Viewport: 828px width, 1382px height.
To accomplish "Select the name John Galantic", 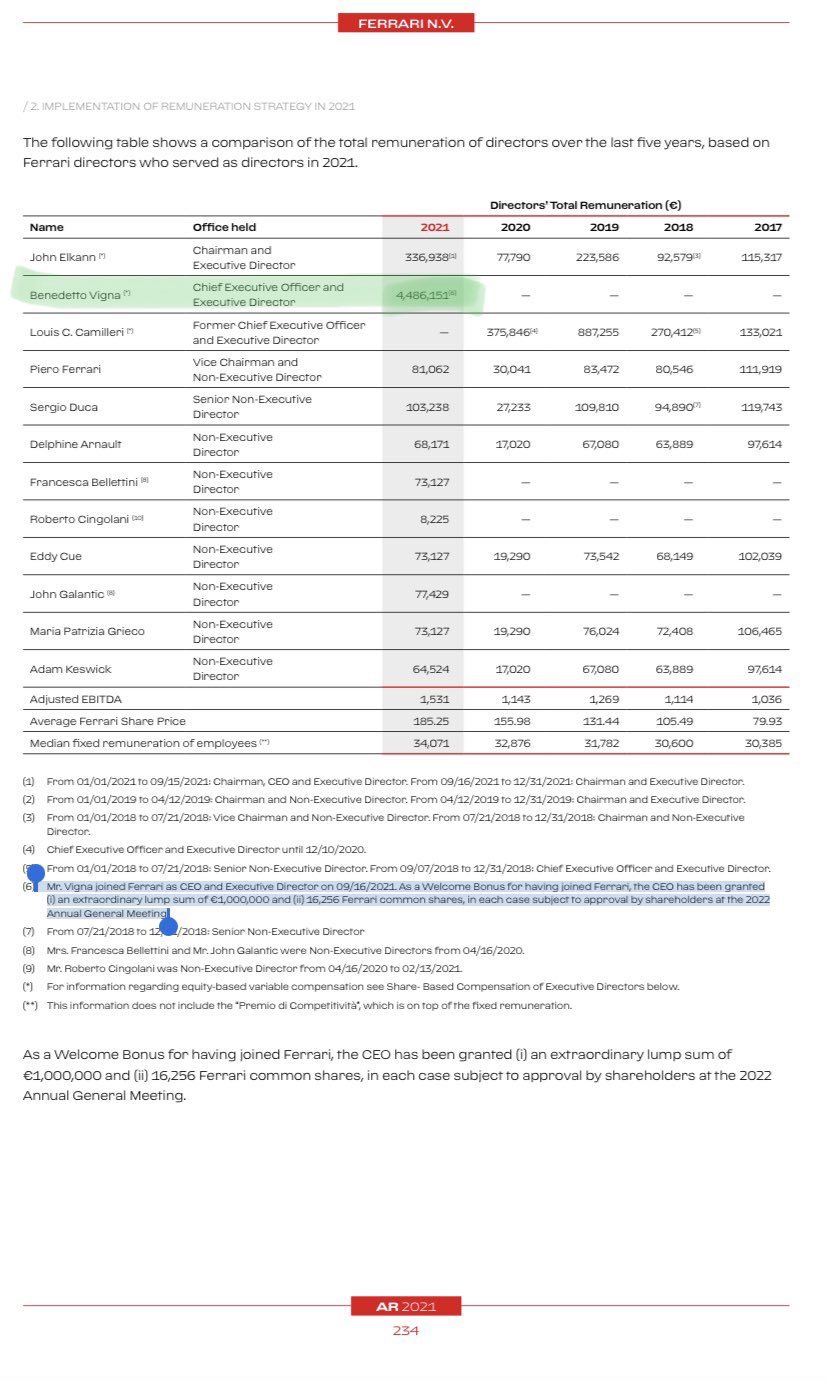I will pyautogui.click(x=66, y=594).
